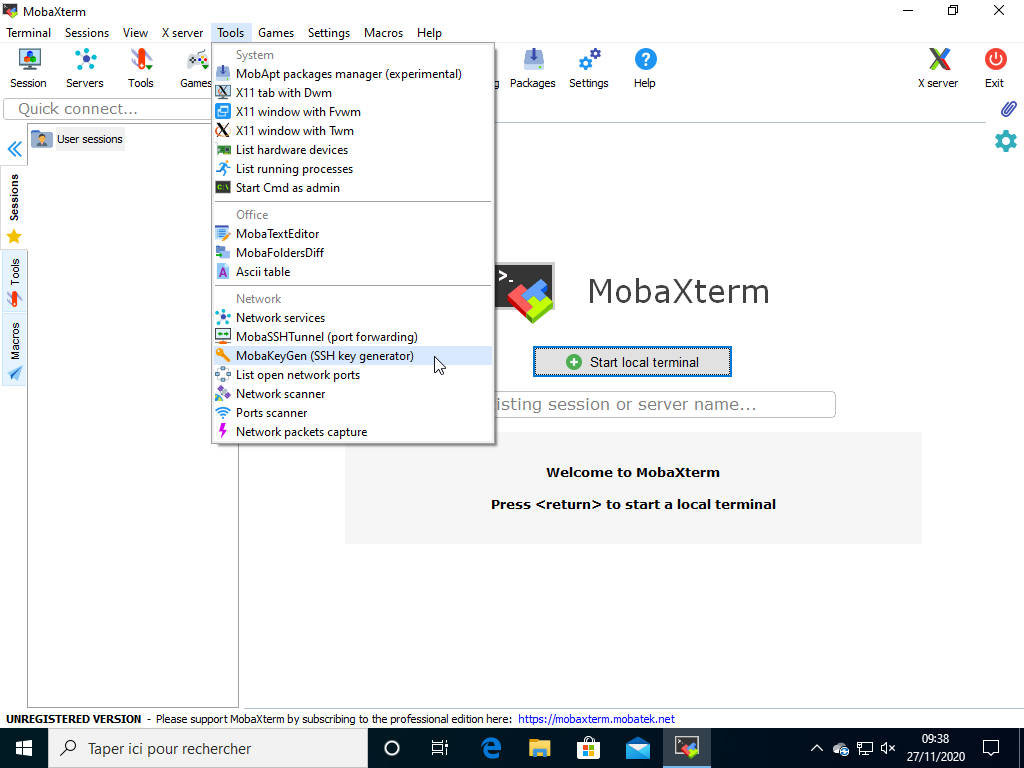Open the Games menu
This screenshot has height=768, width=1024.
276,33
